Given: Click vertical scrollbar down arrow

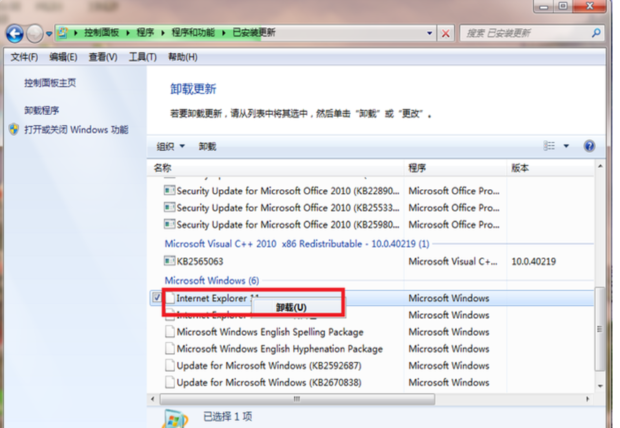Looking at the screenshot, I should tap(600, 386).
